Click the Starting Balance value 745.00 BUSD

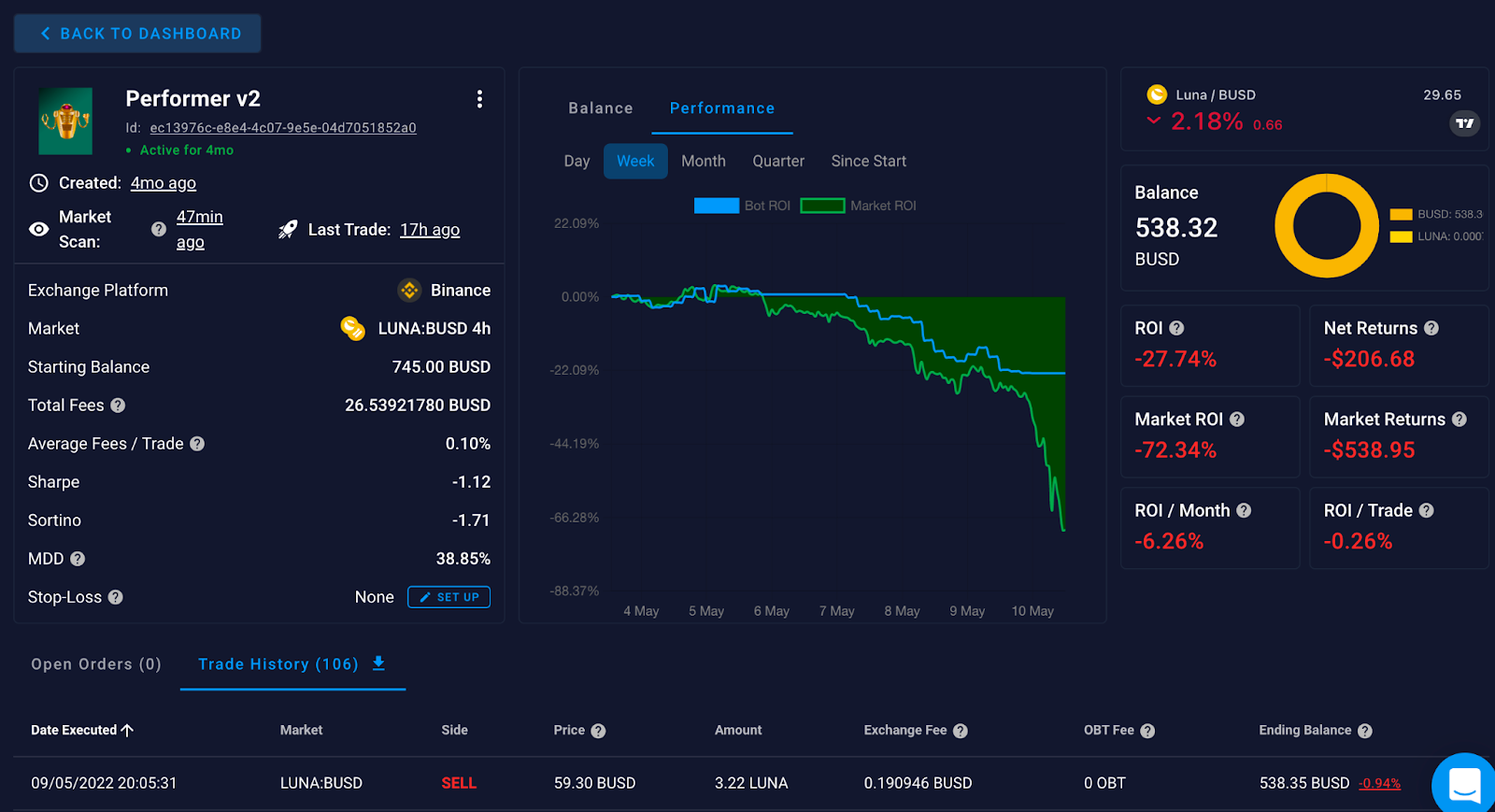tap(441, 367)
